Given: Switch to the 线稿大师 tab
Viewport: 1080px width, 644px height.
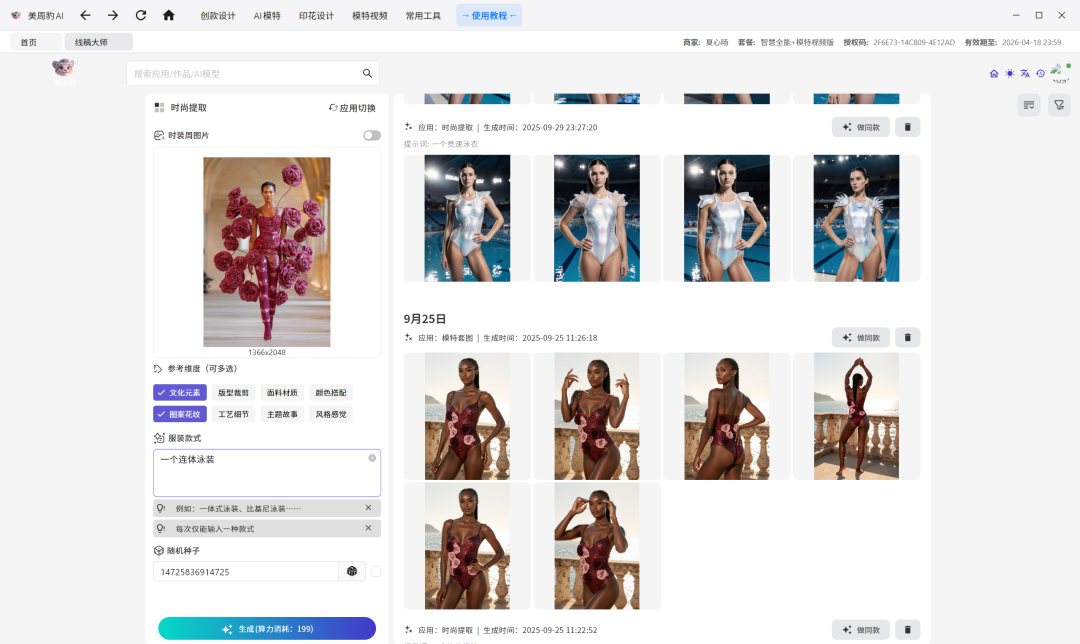Looking at the screenshot, I should click(x=96, y=41).
